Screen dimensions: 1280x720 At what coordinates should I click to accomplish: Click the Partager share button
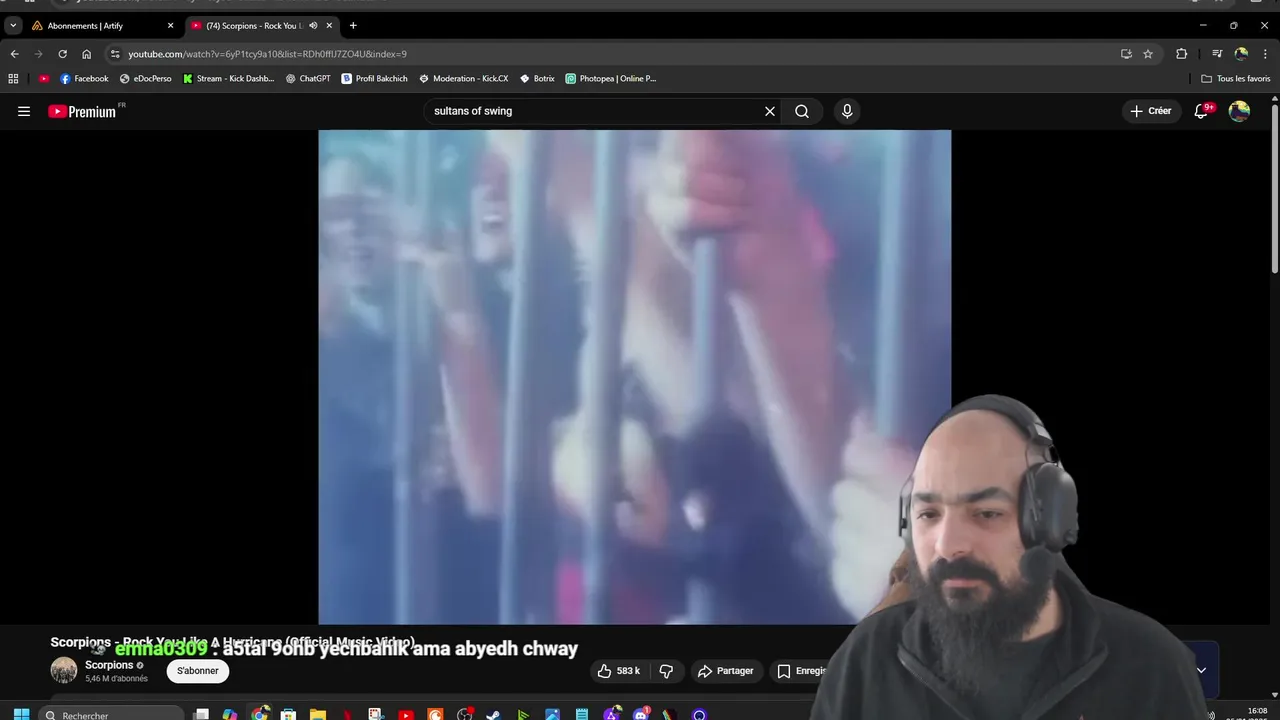point(726,671)
